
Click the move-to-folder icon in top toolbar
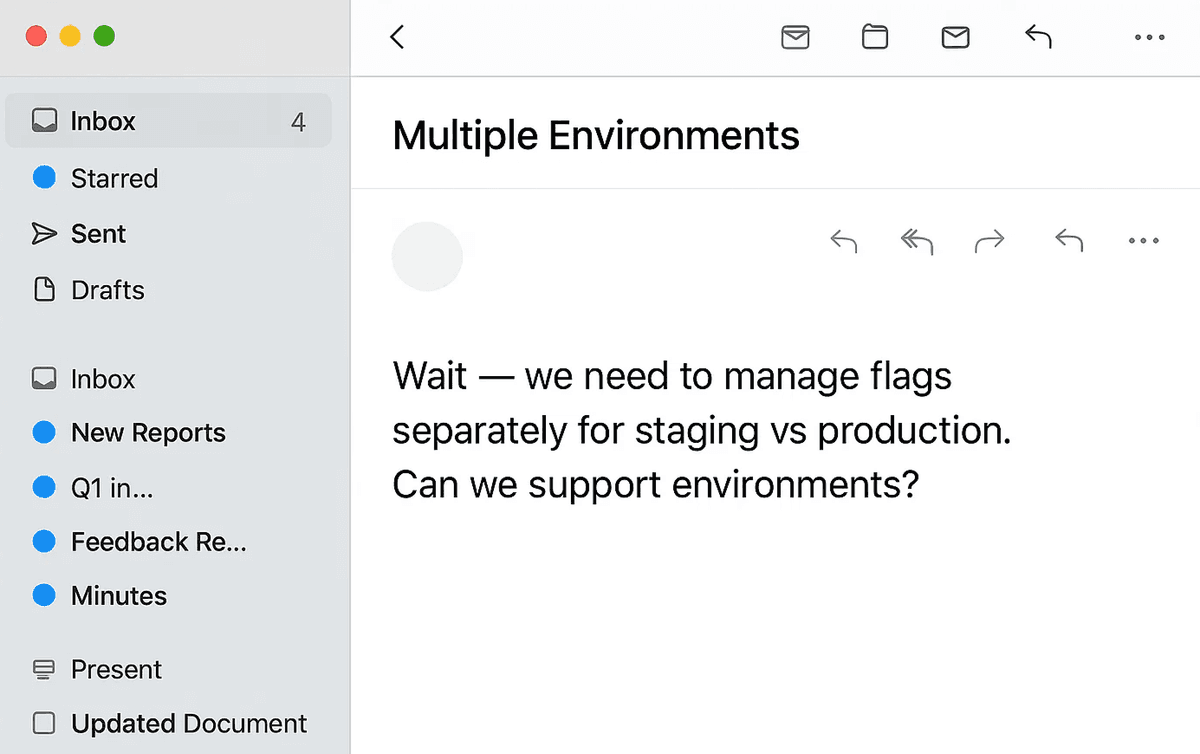click(875, 37)
